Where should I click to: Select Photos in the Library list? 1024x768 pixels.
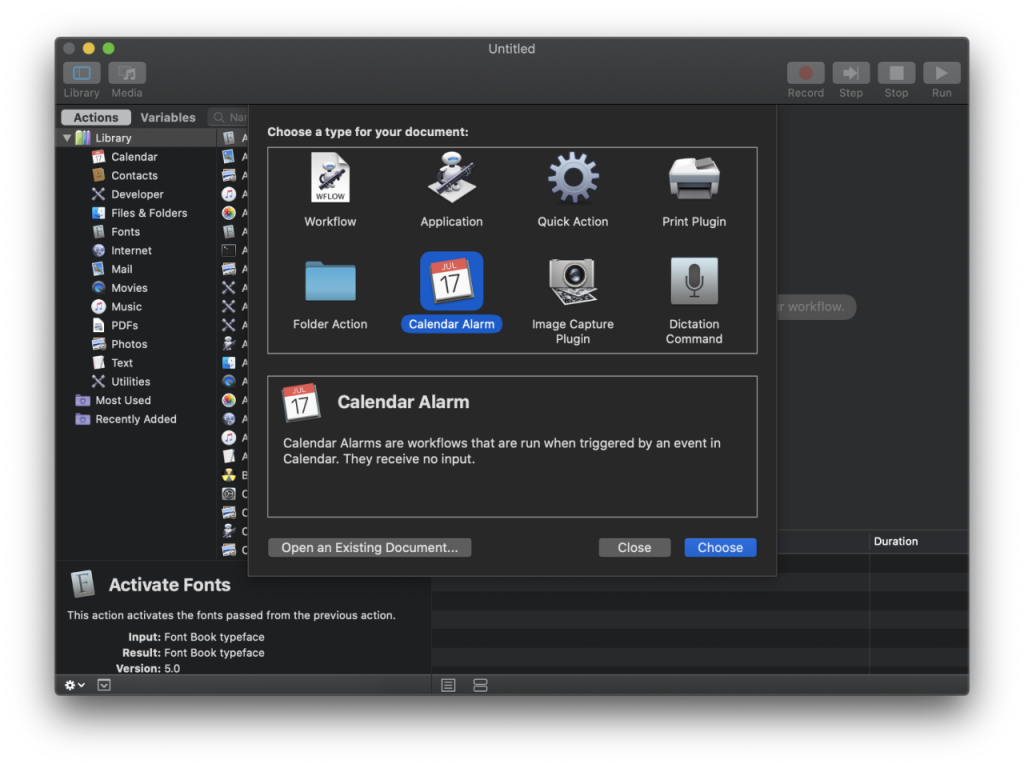(x=129, y=344)
